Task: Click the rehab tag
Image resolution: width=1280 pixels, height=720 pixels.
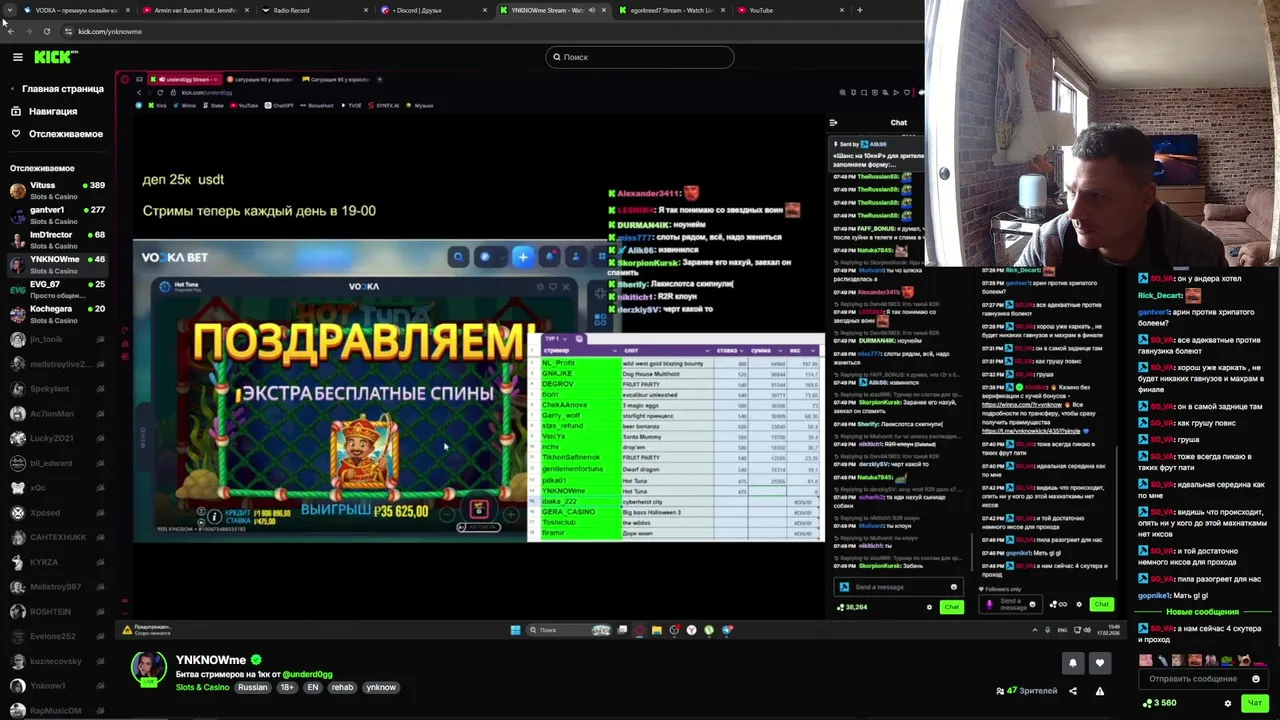Action: pyautogui.click(x=343, y=688)
